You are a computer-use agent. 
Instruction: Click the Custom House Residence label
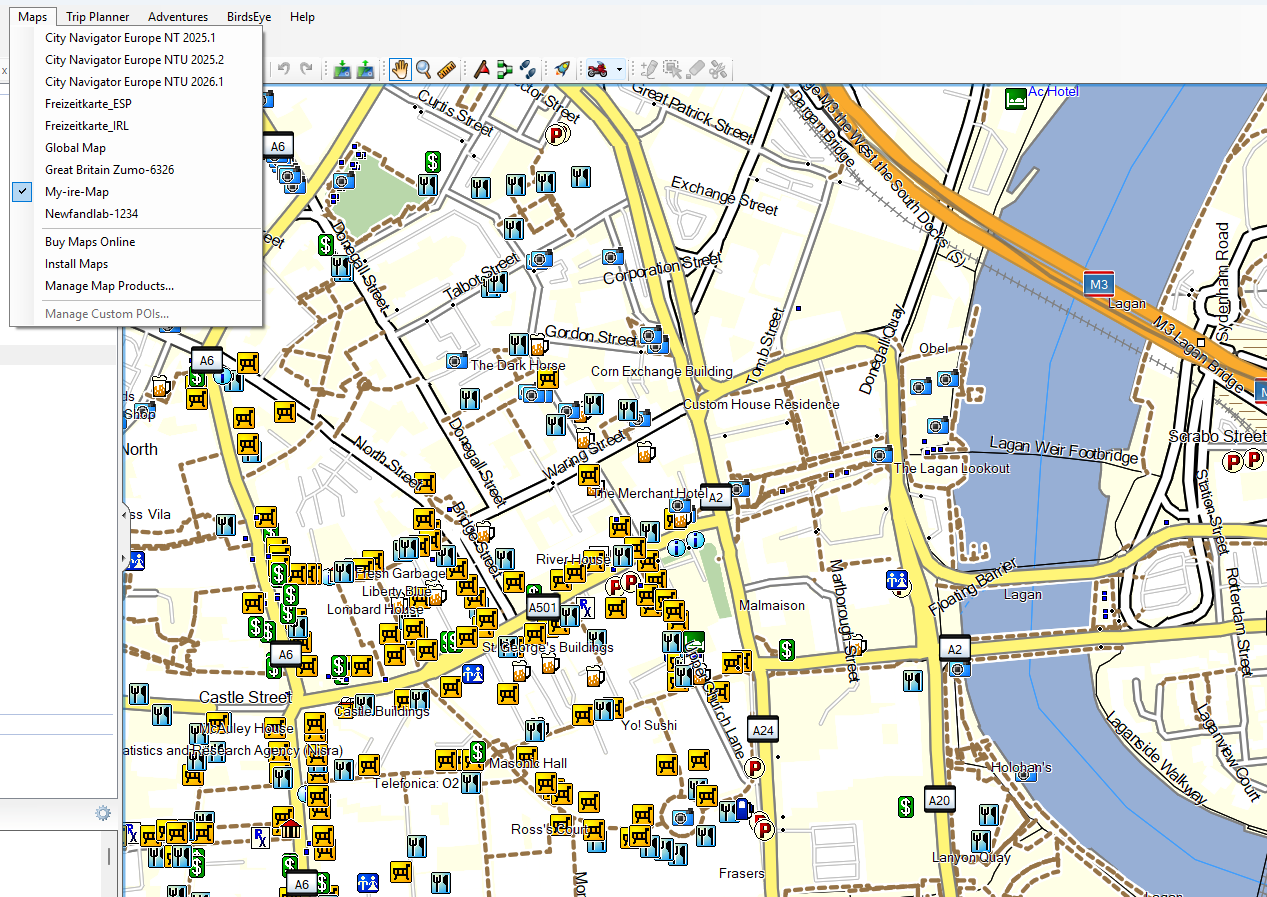pos(761,404)
